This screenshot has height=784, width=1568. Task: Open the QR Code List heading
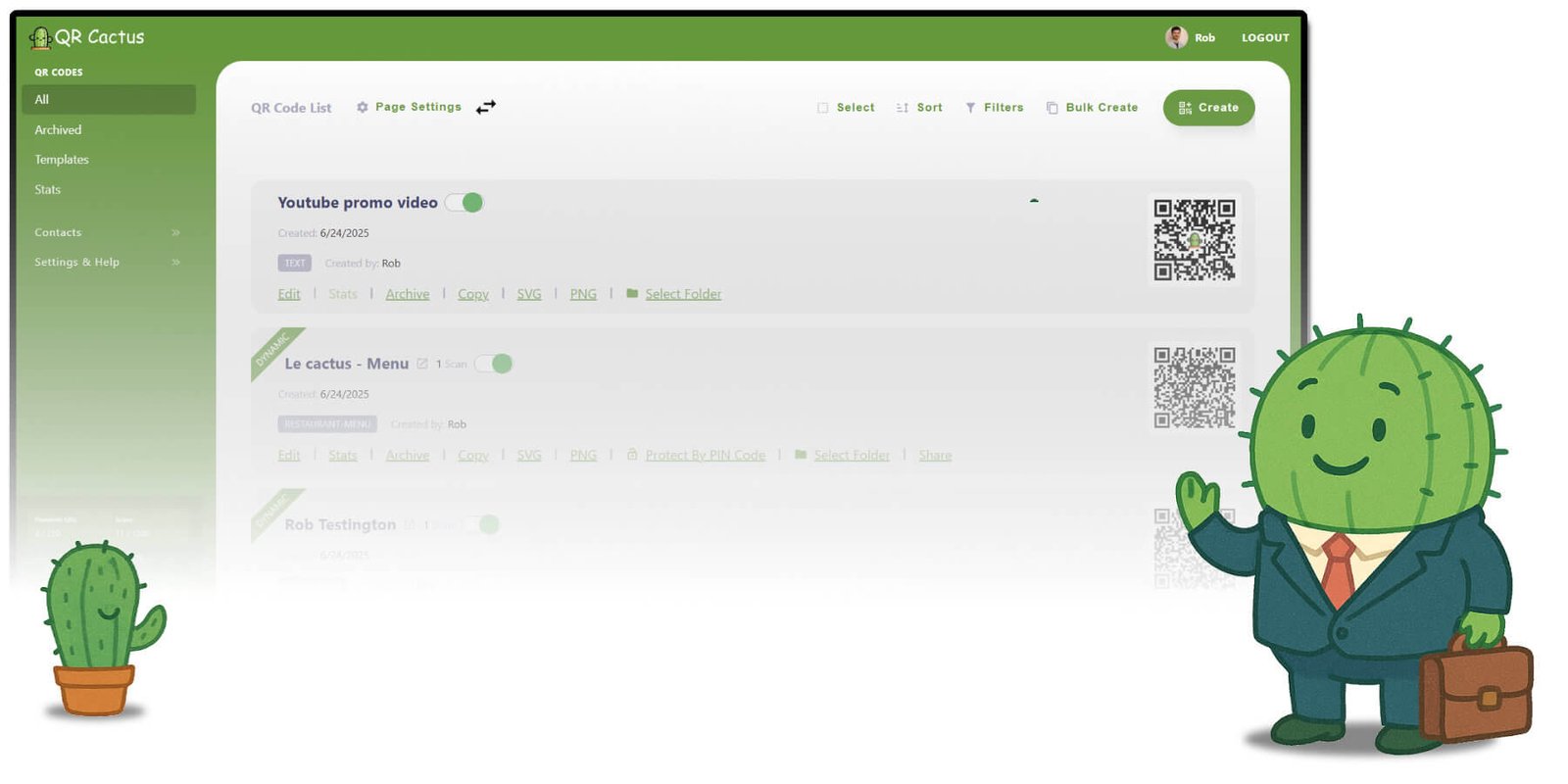[291, 108]
